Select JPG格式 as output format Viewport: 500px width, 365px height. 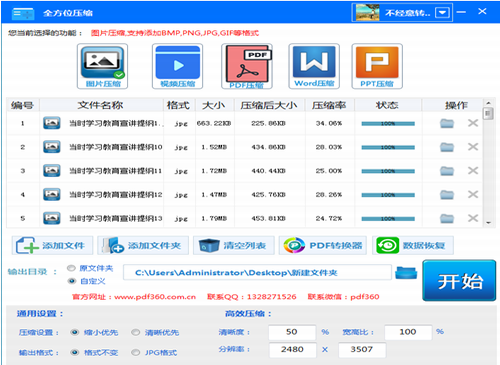click(135, 352)
